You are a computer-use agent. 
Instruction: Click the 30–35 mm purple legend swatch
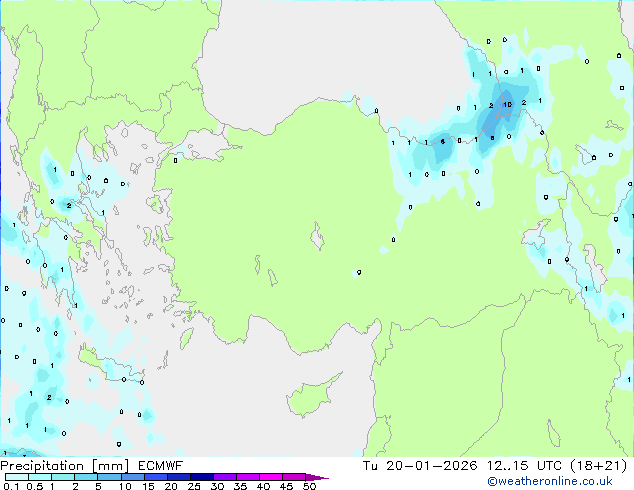(224, 477)
